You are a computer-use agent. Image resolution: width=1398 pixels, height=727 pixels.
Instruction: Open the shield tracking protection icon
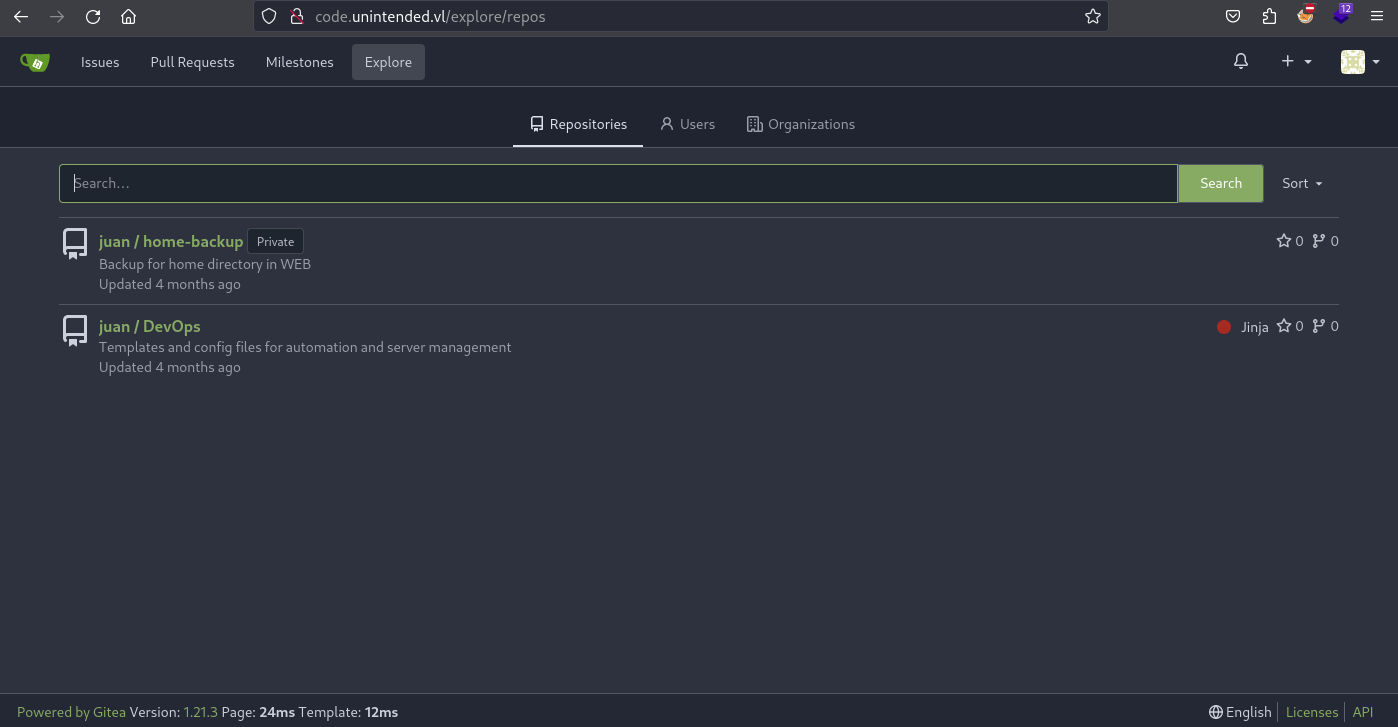269,17
